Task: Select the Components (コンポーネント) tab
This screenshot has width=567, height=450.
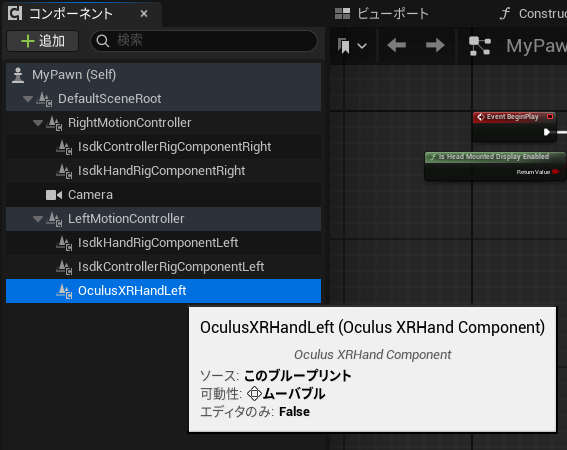Action: click(x=82, y=14)
